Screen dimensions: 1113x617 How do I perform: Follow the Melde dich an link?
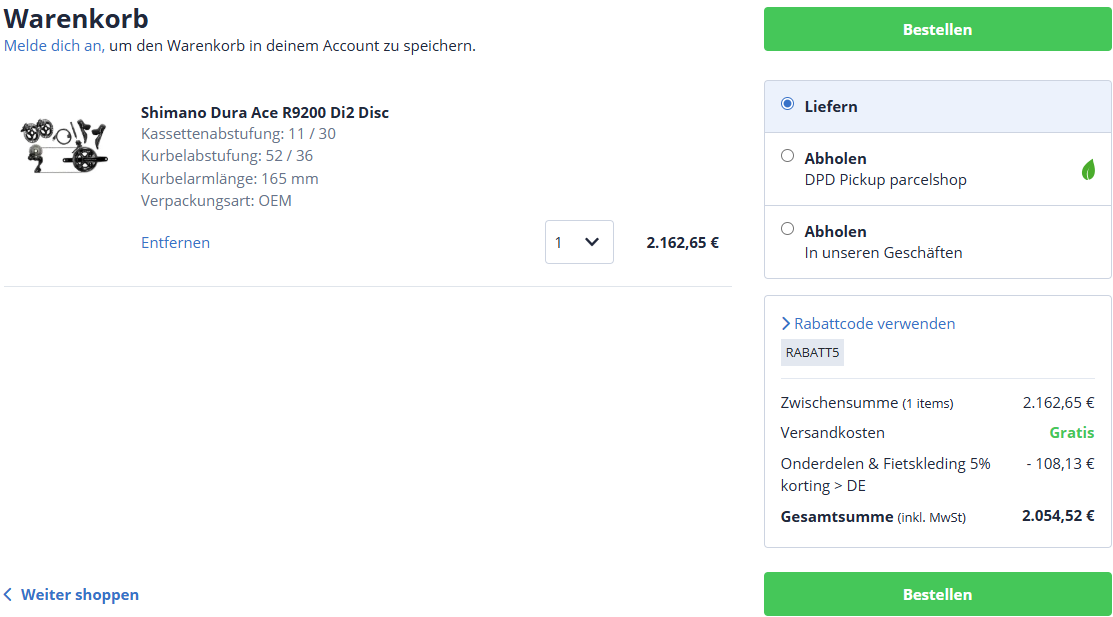click(x=53, y=46)
